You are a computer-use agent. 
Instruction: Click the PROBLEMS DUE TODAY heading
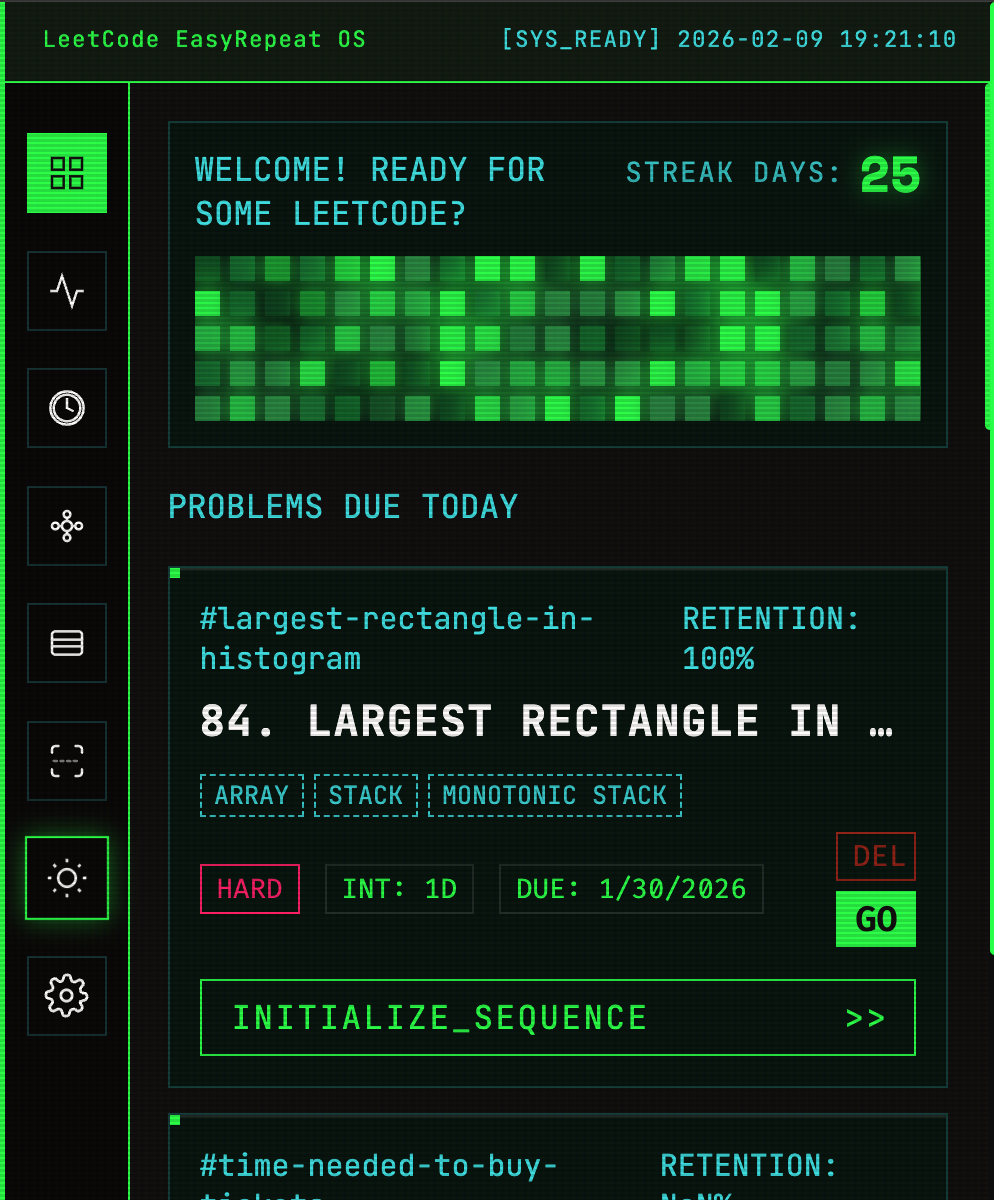(x=343, y=507)
